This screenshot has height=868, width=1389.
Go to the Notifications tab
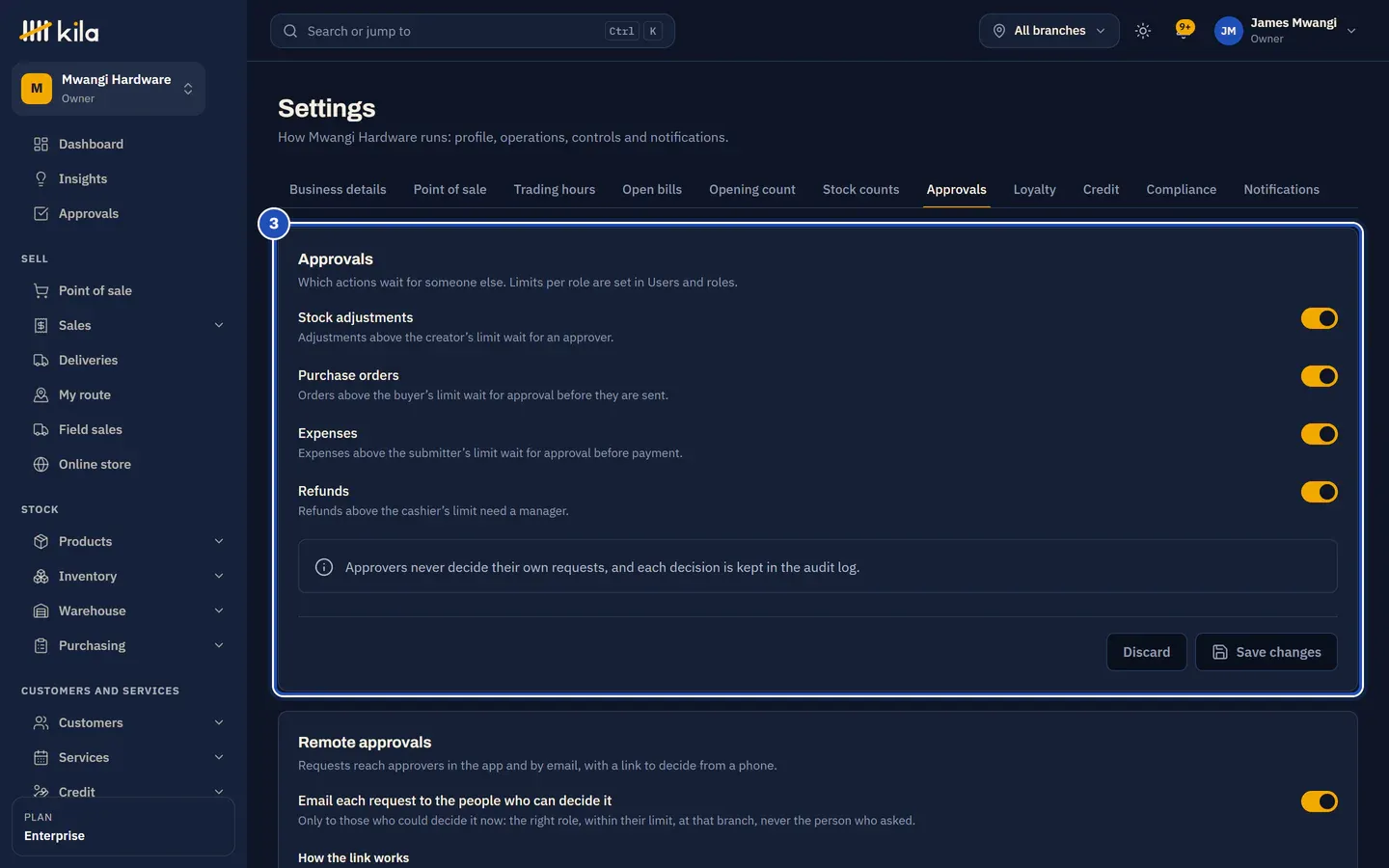click(1281, 190)
